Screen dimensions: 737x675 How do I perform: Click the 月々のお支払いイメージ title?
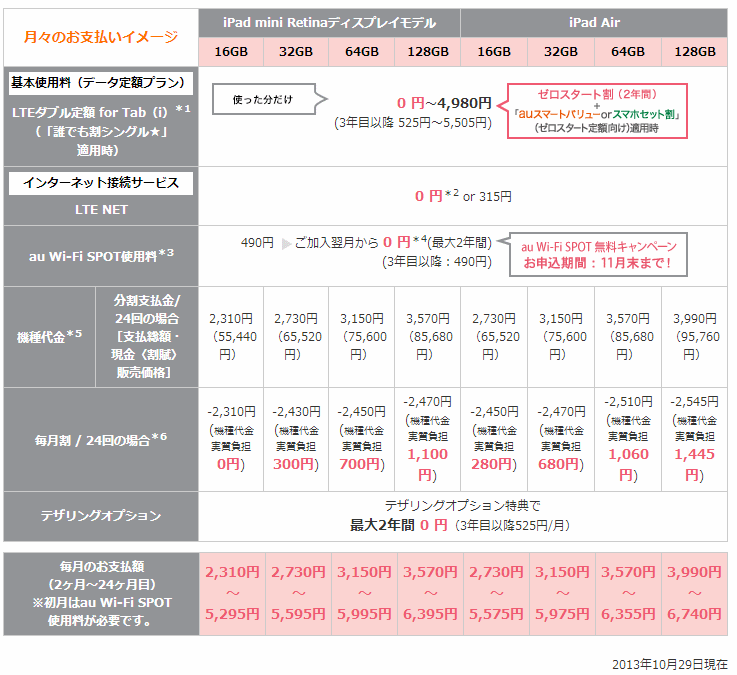click(x=100, y=37)
